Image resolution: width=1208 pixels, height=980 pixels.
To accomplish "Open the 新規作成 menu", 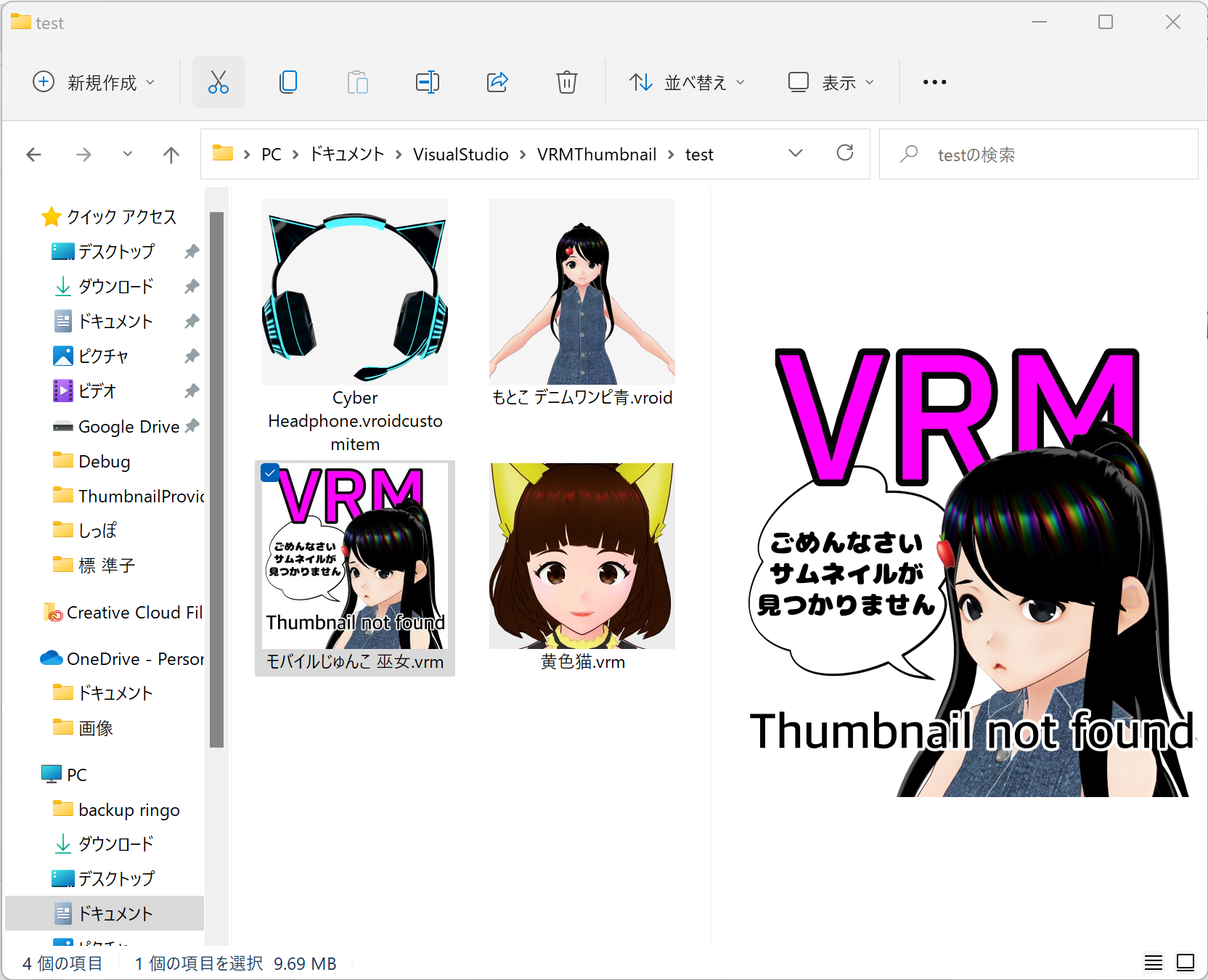I will click(x=94, y=82).
